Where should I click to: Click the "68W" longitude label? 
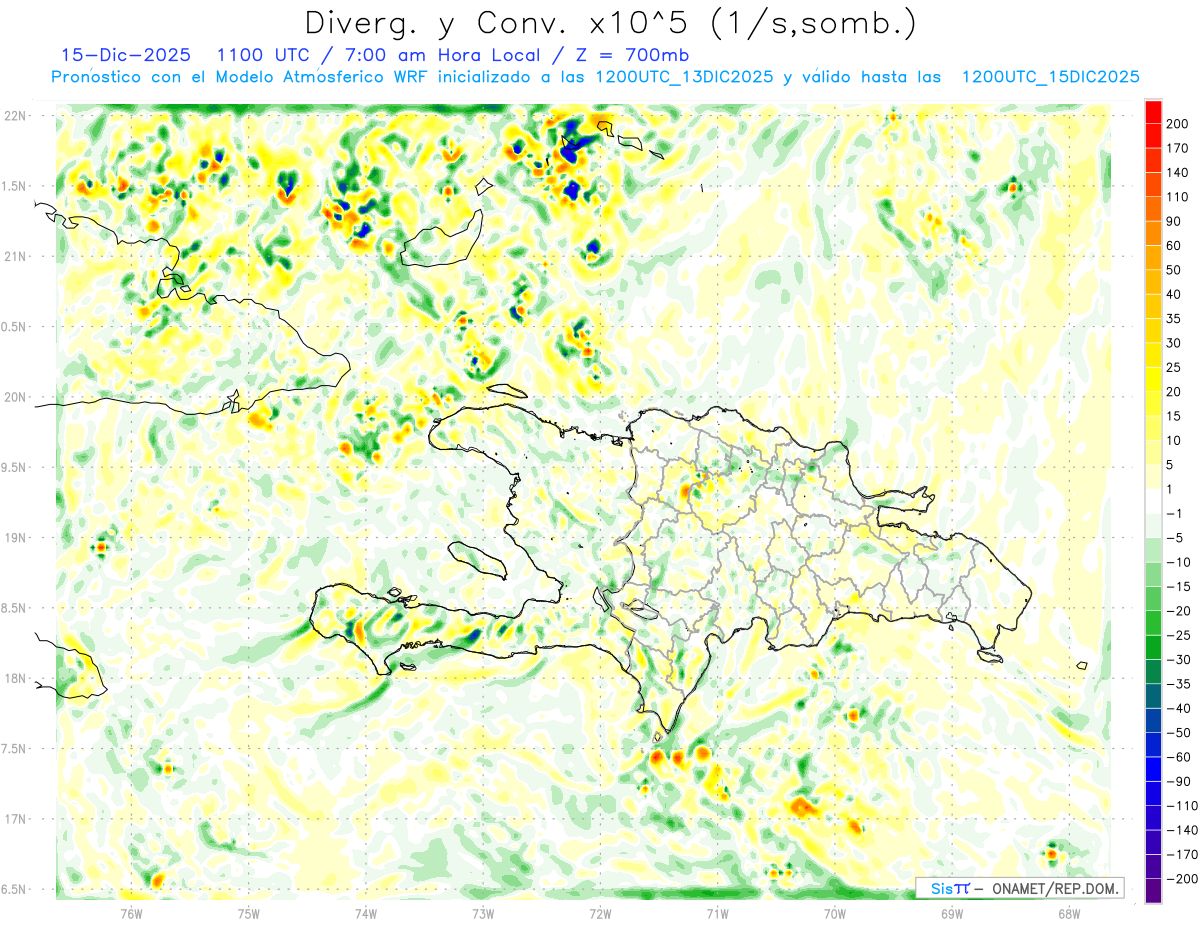1069,913
